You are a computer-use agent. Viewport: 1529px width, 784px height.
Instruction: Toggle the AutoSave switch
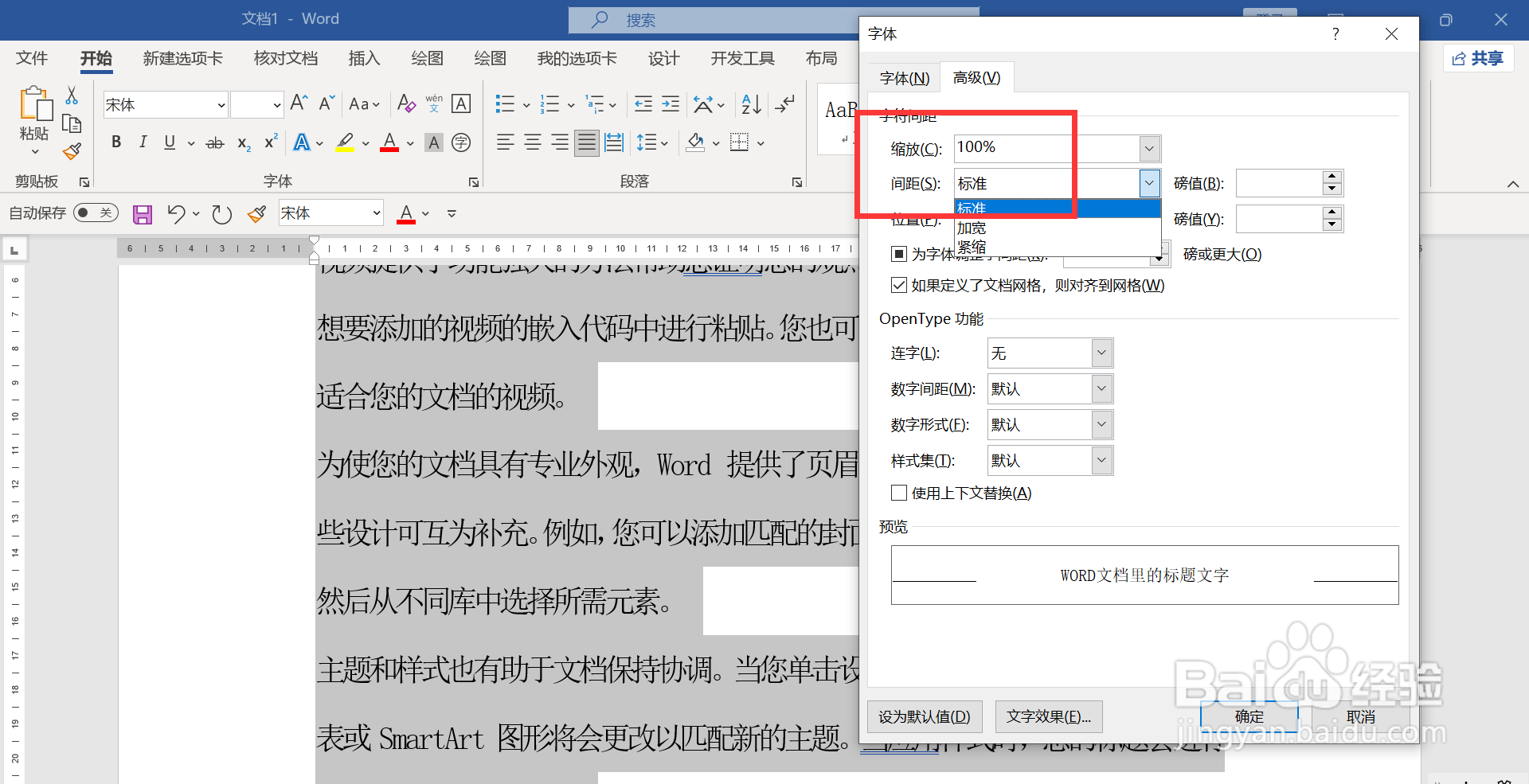click(x=96, y=213)
